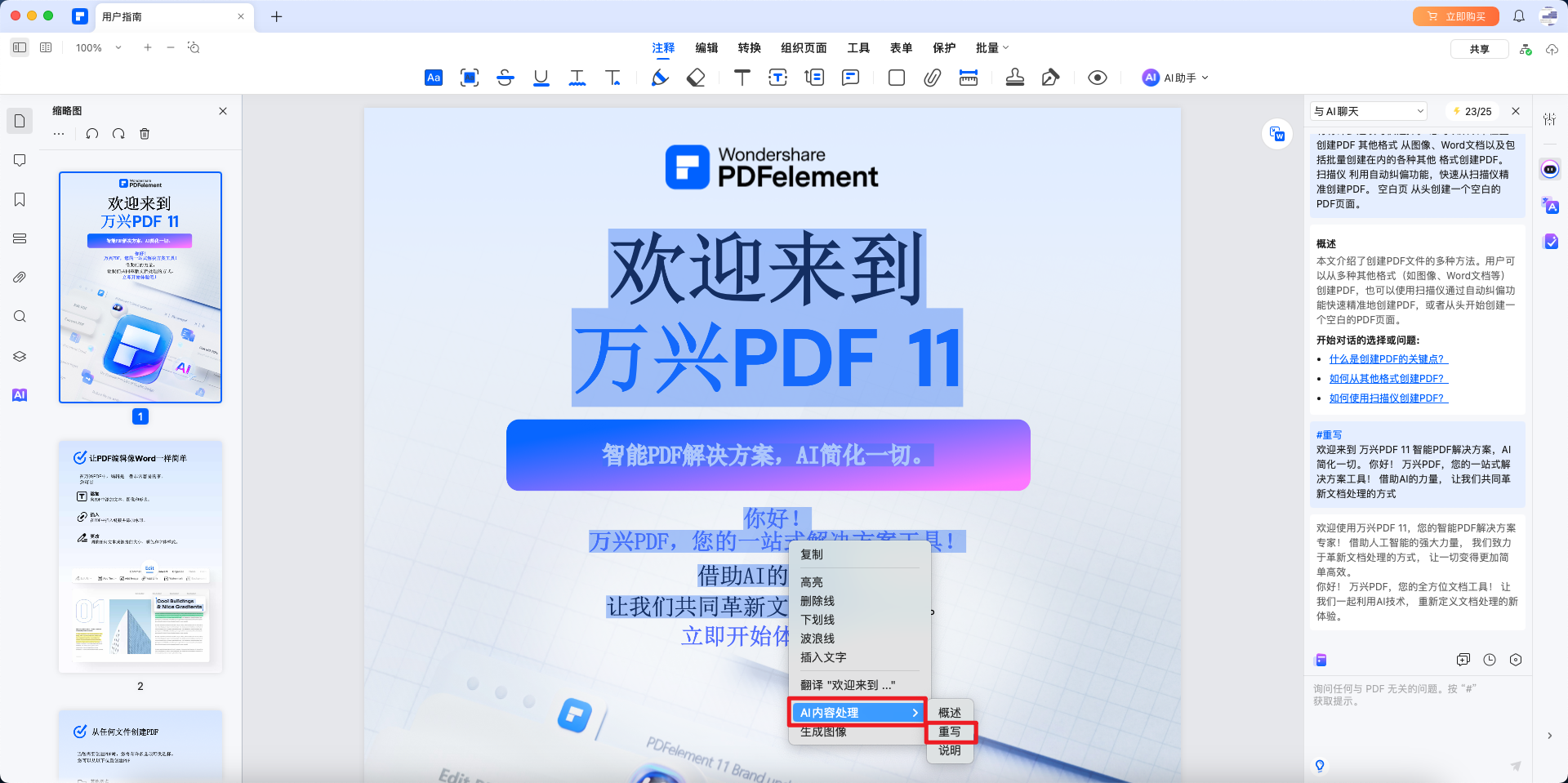Zoom out with the minus button
The image size is (1568, 783).
tap(171, 48)
